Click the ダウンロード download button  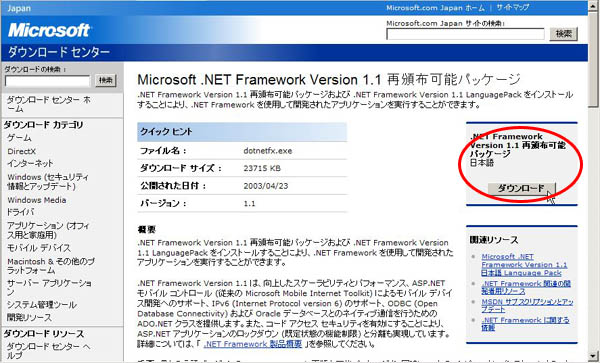pyautogui.click(x=521, y=188)
